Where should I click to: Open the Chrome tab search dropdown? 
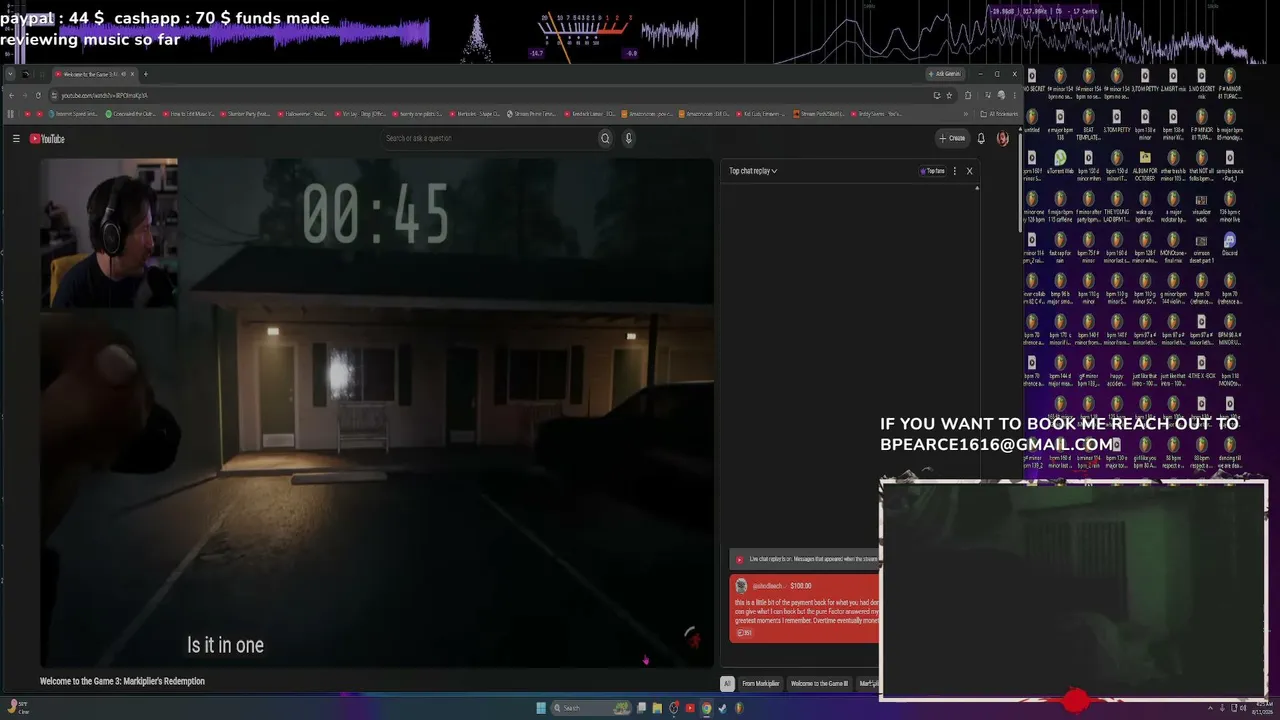pos(10,74)
